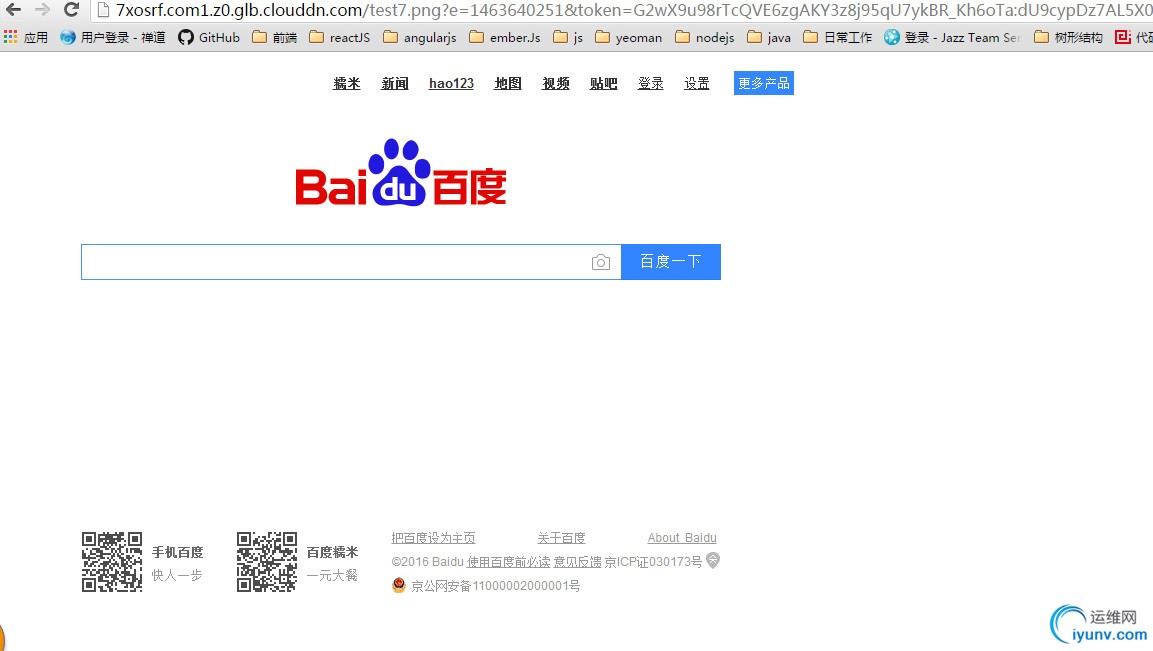Go back using the browser back arrow
The height and width of the screenshot is (651, 1153).
(x=13, y=10)
